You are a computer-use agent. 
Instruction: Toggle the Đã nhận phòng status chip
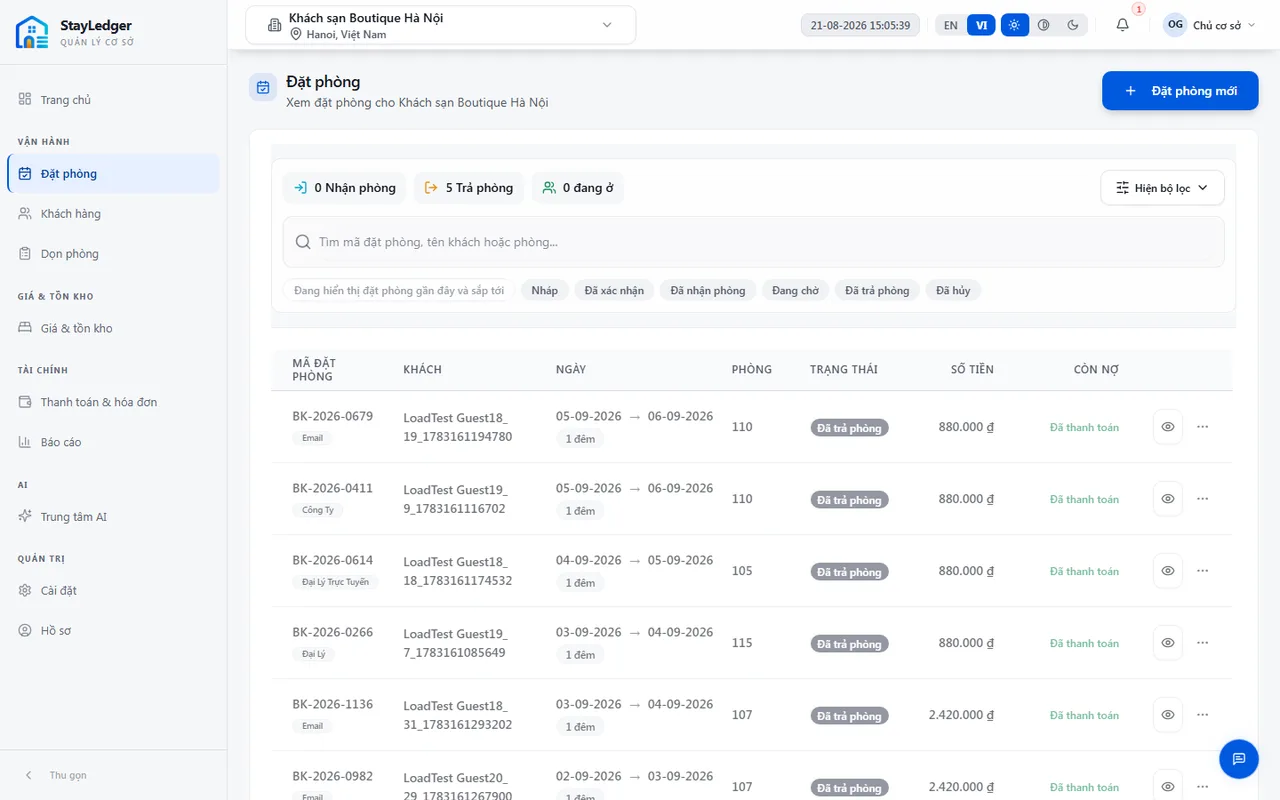(708, 290)
